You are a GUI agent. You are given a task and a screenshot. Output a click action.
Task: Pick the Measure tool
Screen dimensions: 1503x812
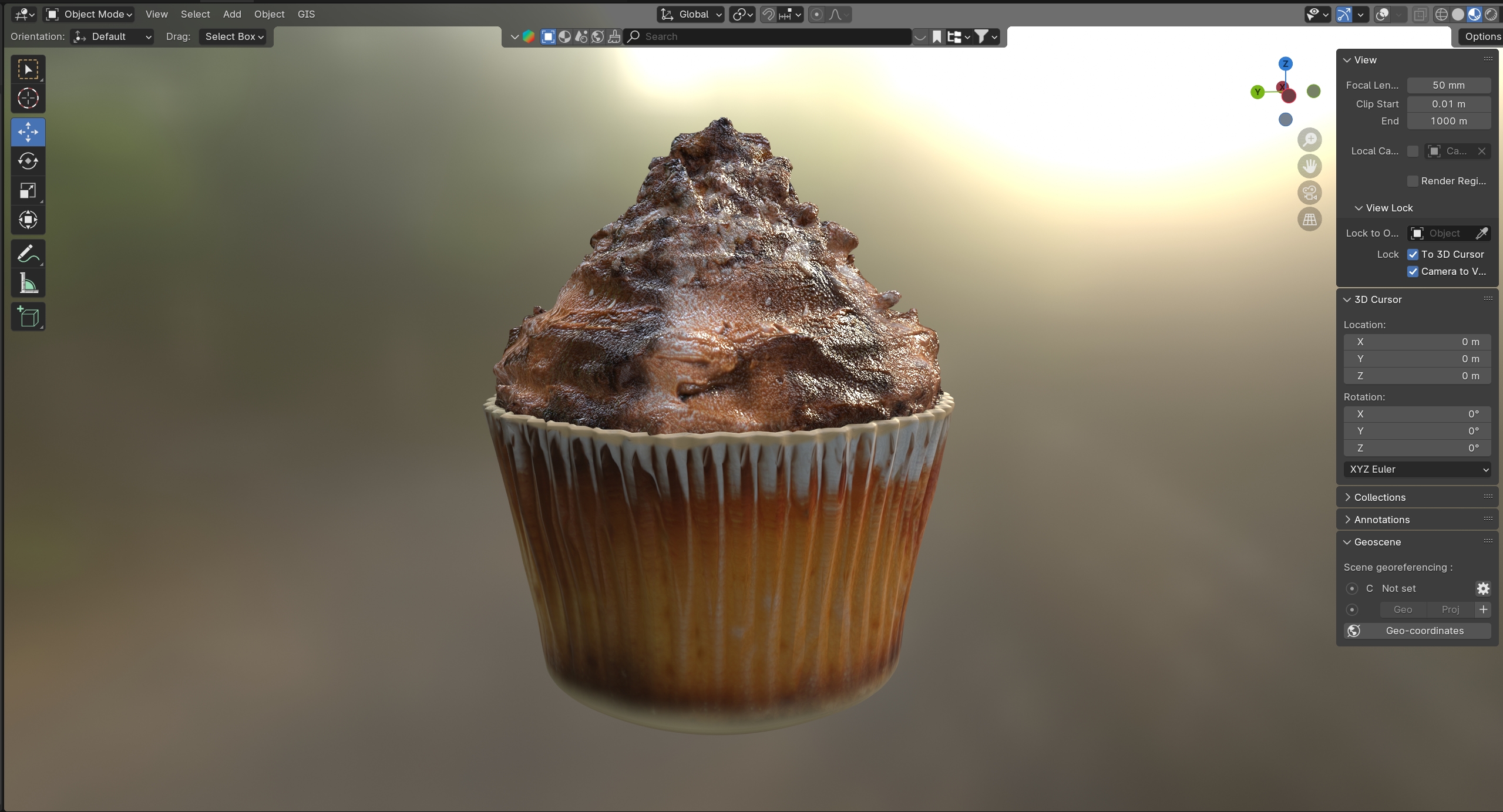(x=28, y=284)
